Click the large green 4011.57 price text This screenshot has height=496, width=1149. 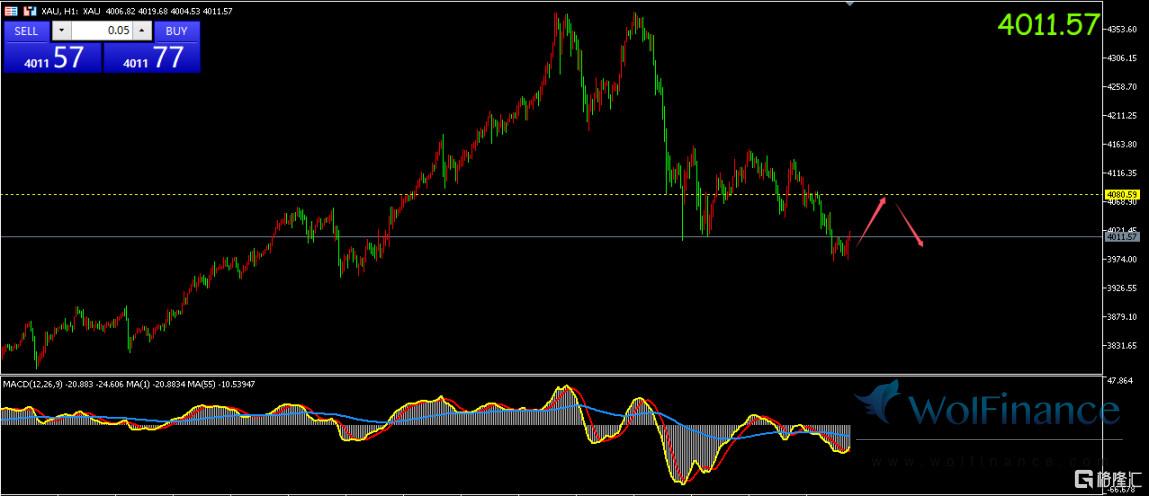(1050, 25)
